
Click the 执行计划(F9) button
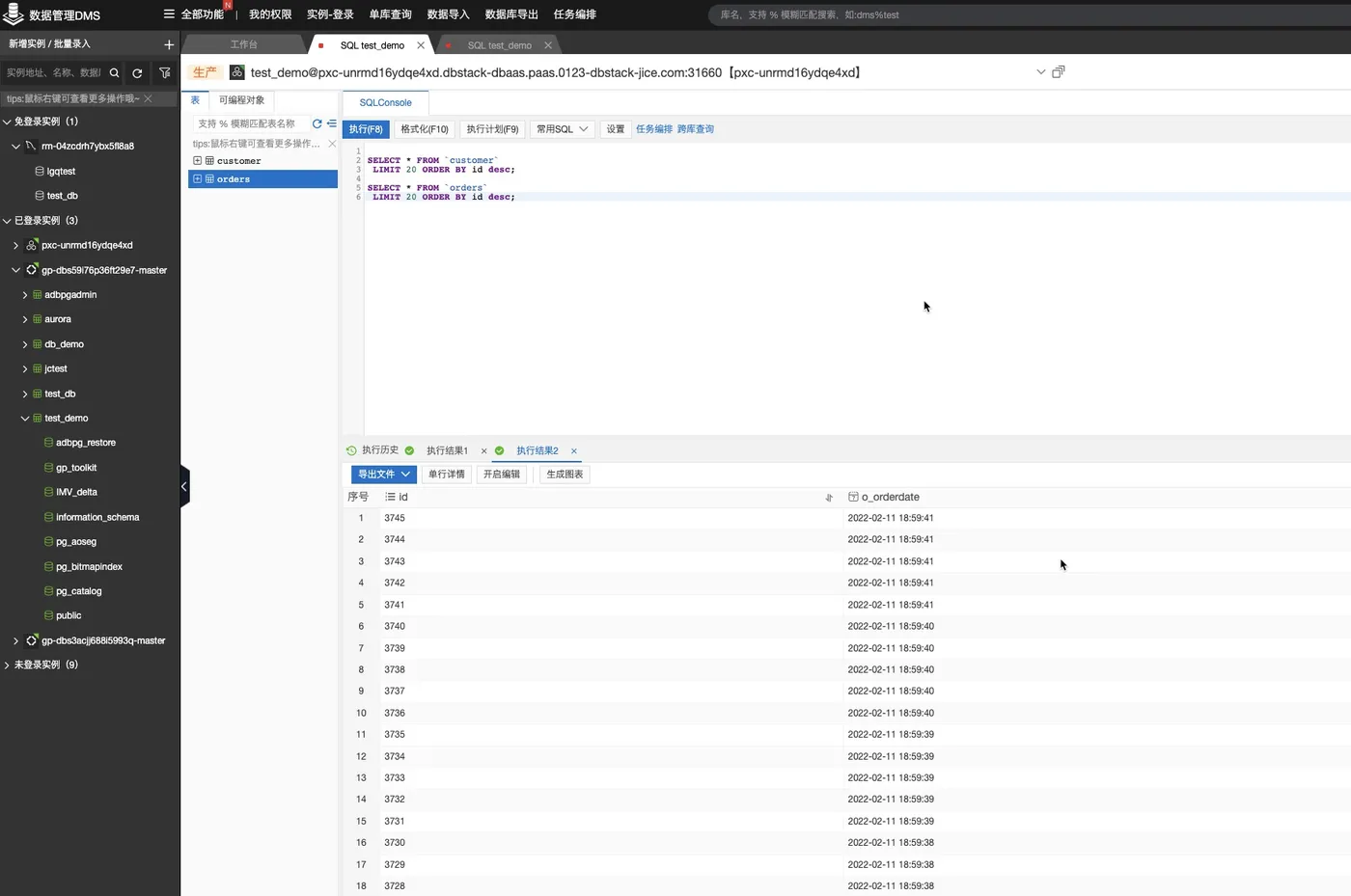pos(492,129)
